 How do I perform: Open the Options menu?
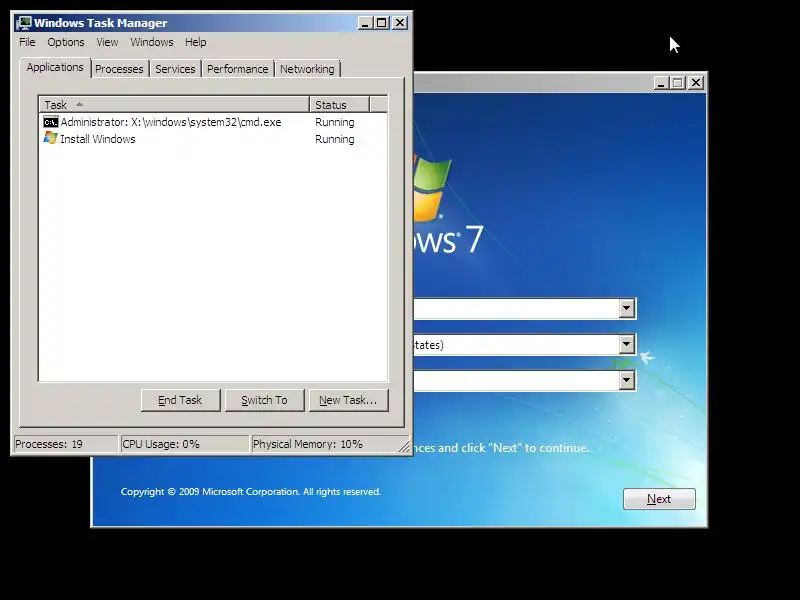66,42
